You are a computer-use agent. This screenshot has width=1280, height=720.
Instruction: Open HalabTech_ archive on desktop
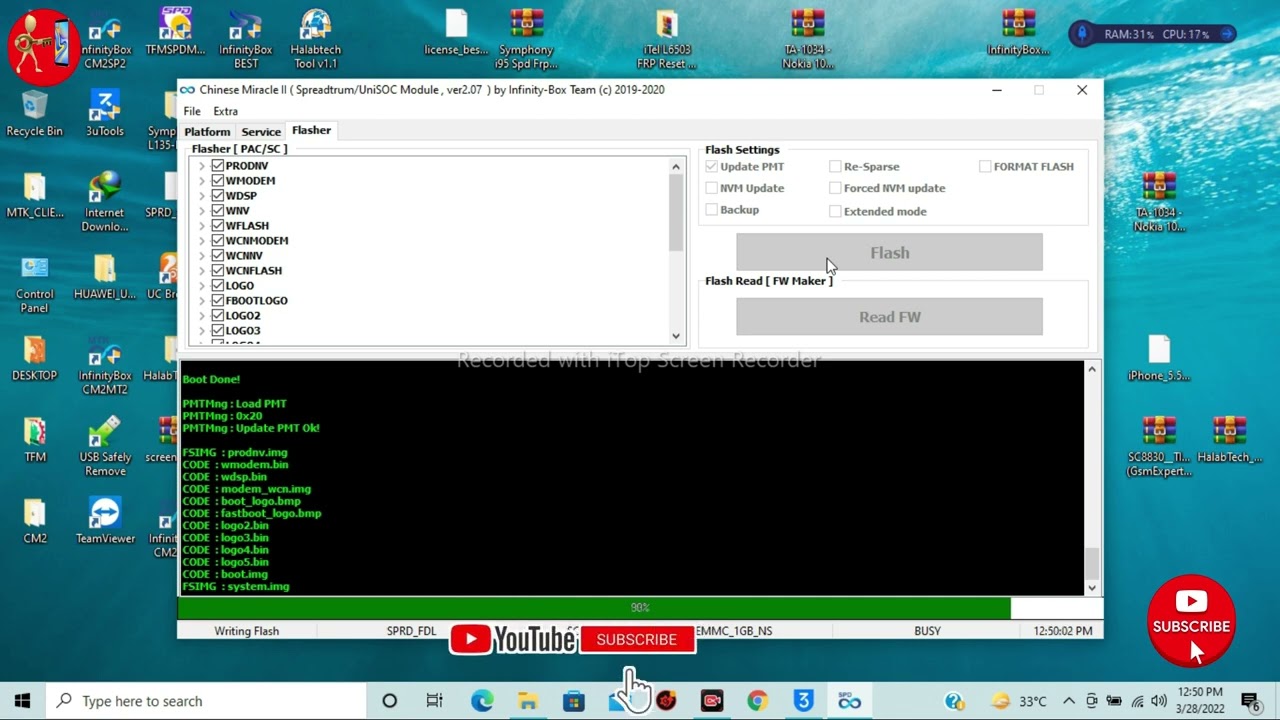coord(1229,440)
